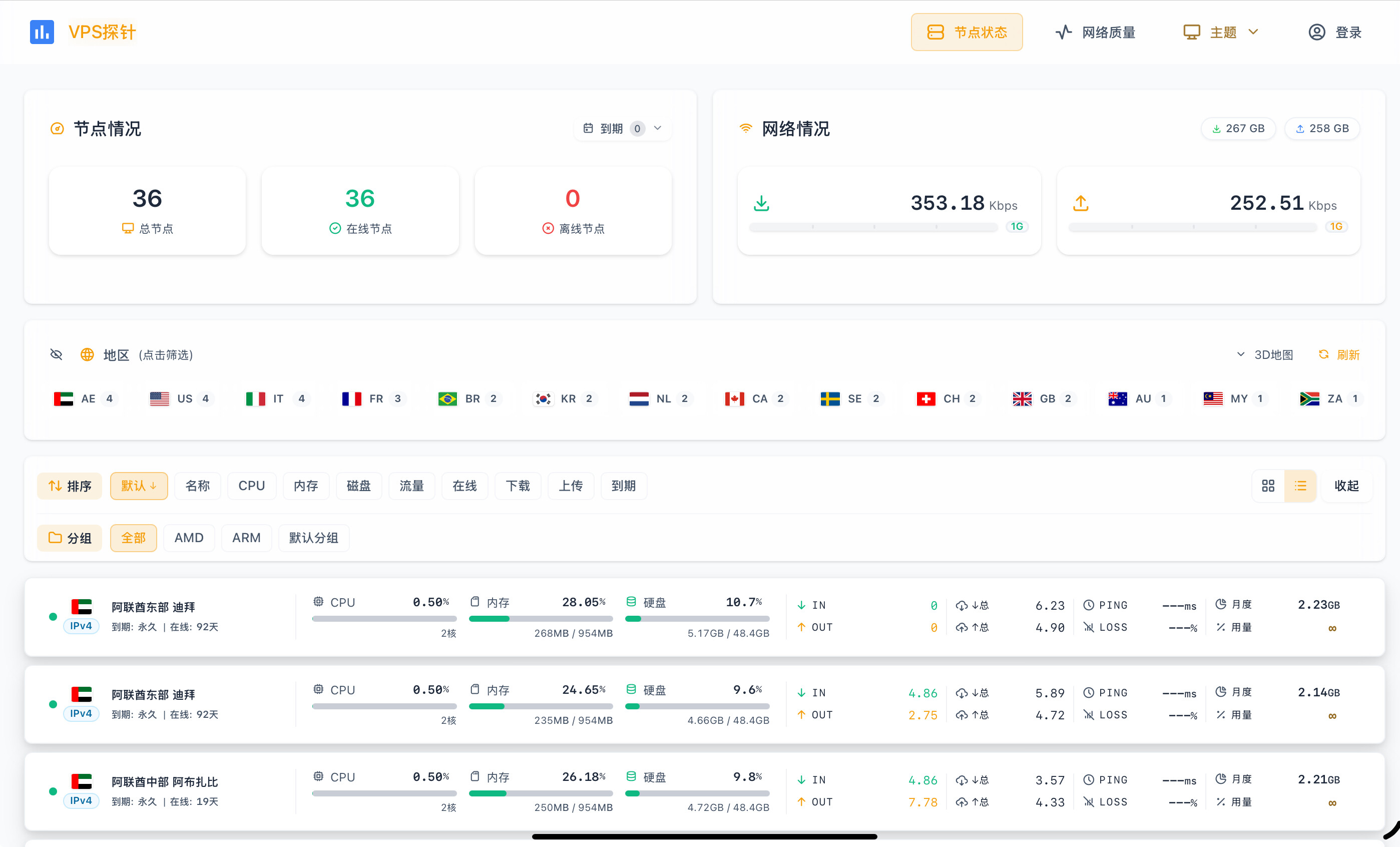Click the 267 GB total download badge
This screenshot has width=1400, height=847.
click(1239, 128)
